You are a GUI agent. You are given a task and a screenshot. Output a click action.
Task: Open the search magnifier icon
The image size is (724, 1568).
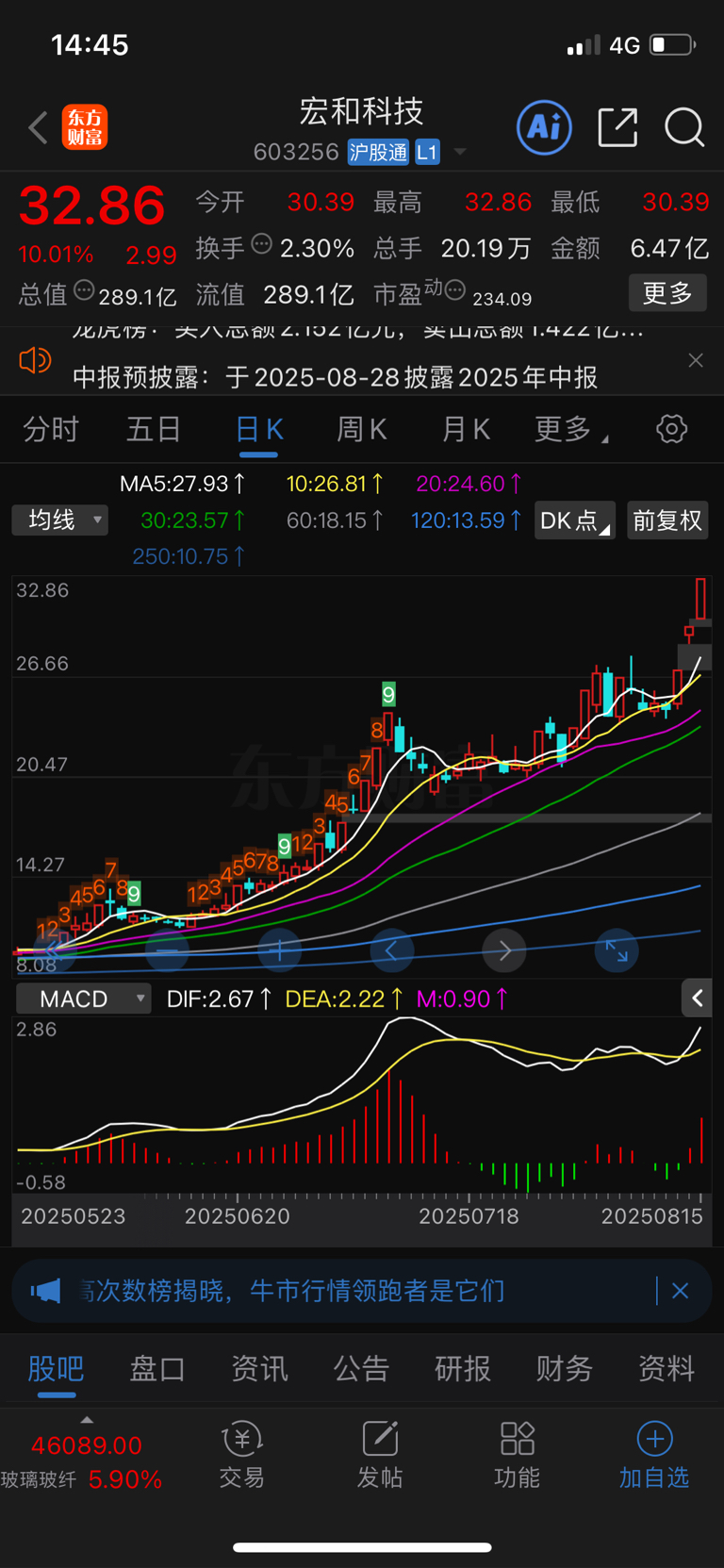(684, 127)
